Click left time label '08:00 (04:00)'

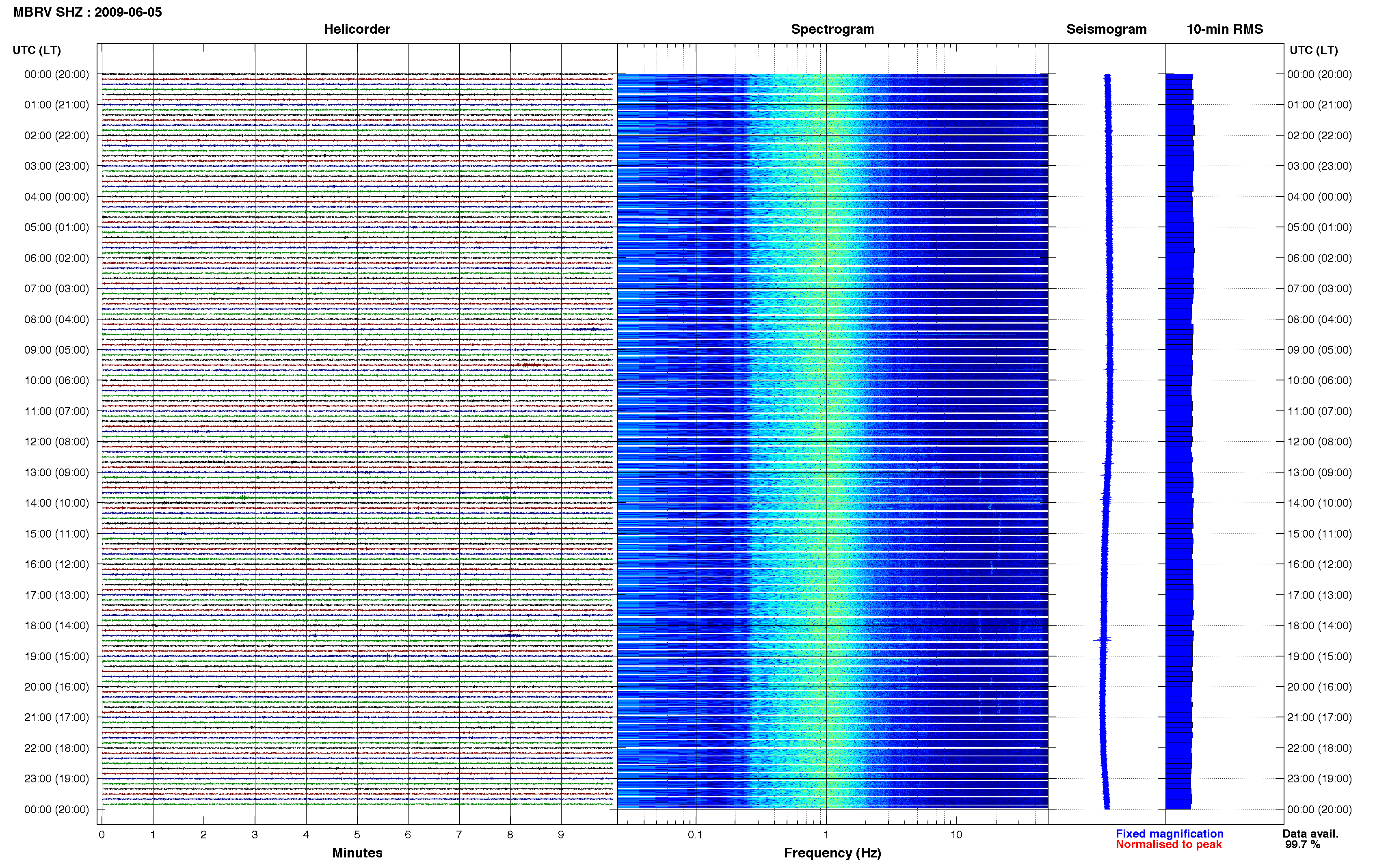pos(57,319)
